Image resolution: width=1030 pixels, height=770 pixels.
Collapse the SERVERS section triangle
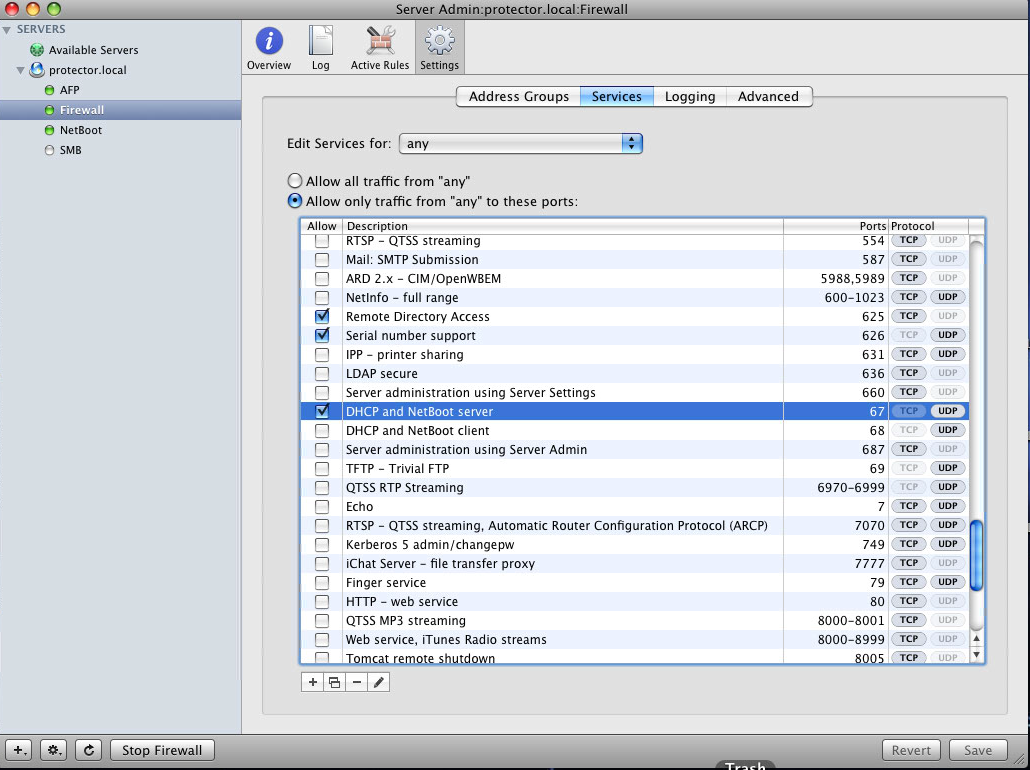click(7, 30)
